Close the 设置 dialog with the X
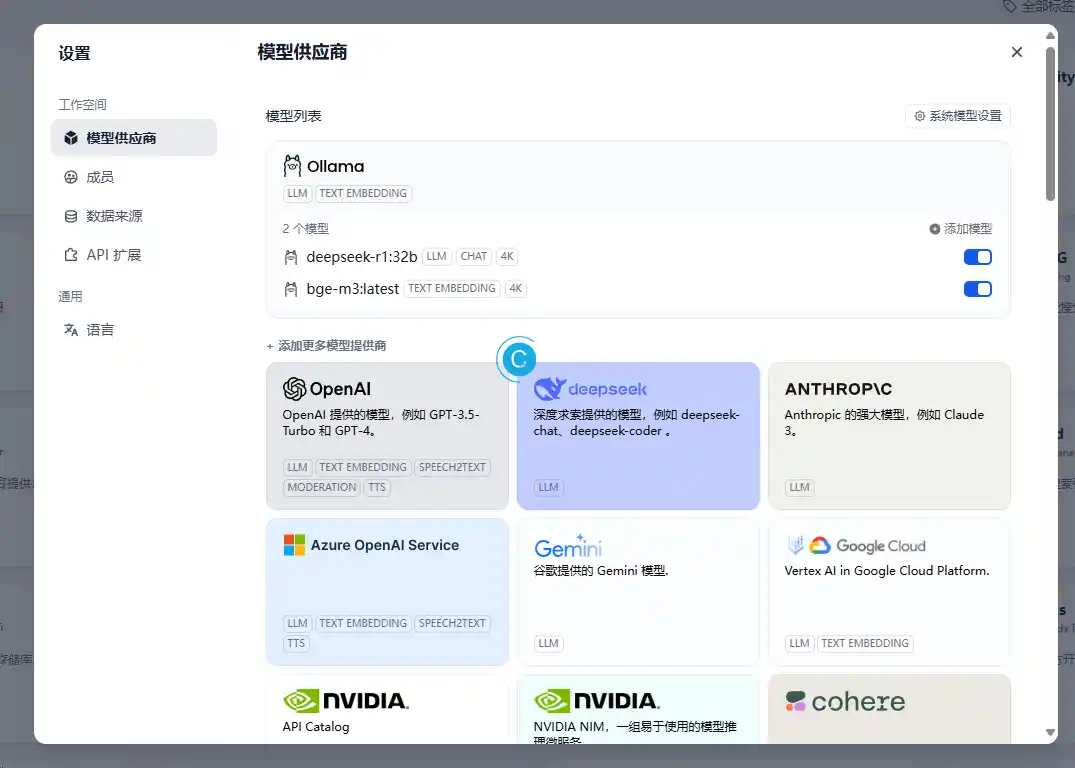Screen dimensions: 1075x768 pyautogui.click(x=1017, y=52)
